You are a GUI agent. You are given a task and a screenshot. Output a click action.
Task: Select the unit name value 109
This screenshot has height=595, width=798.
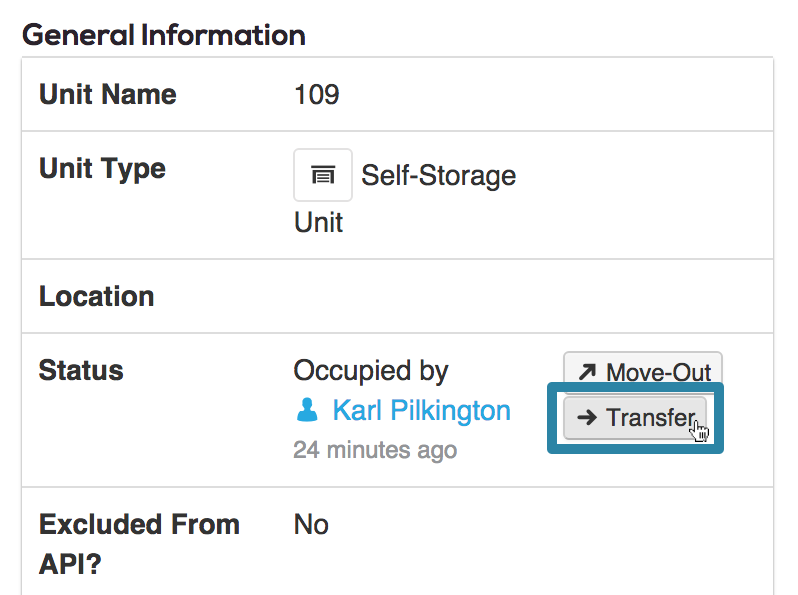(x=317, y=95)
